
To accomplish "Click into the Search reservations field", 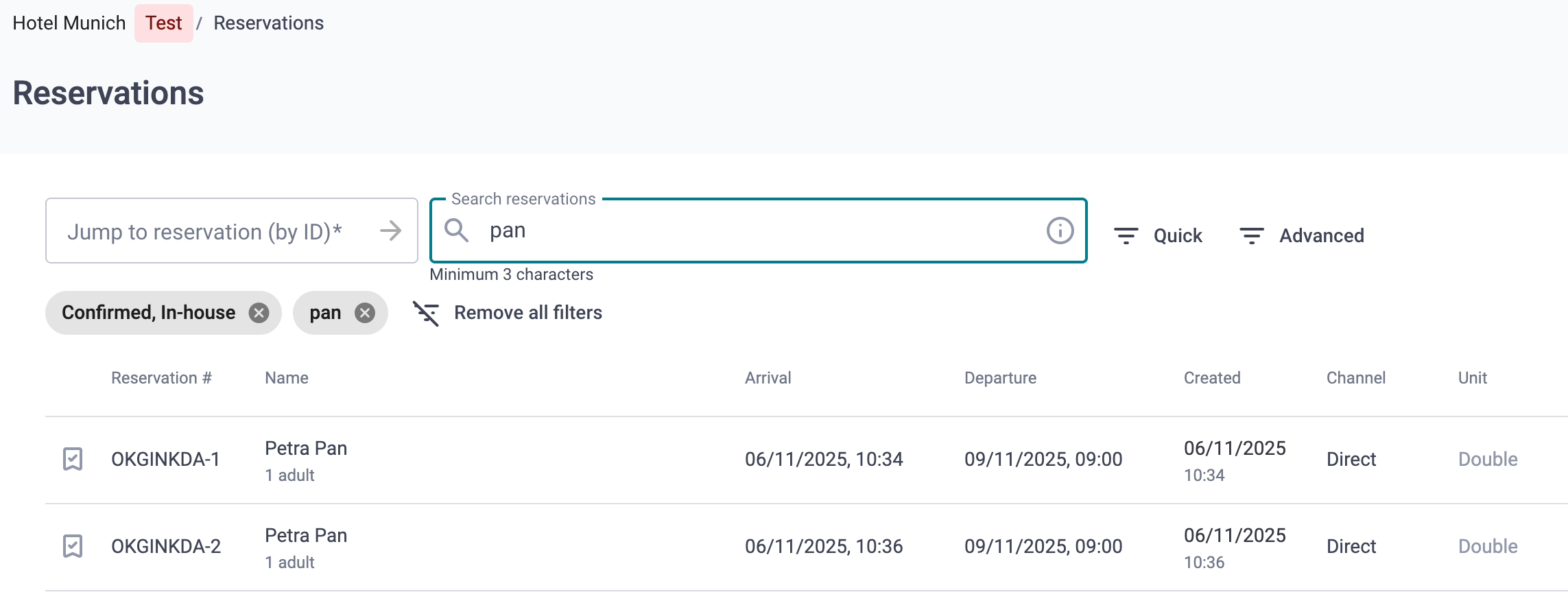I will 759,231.
